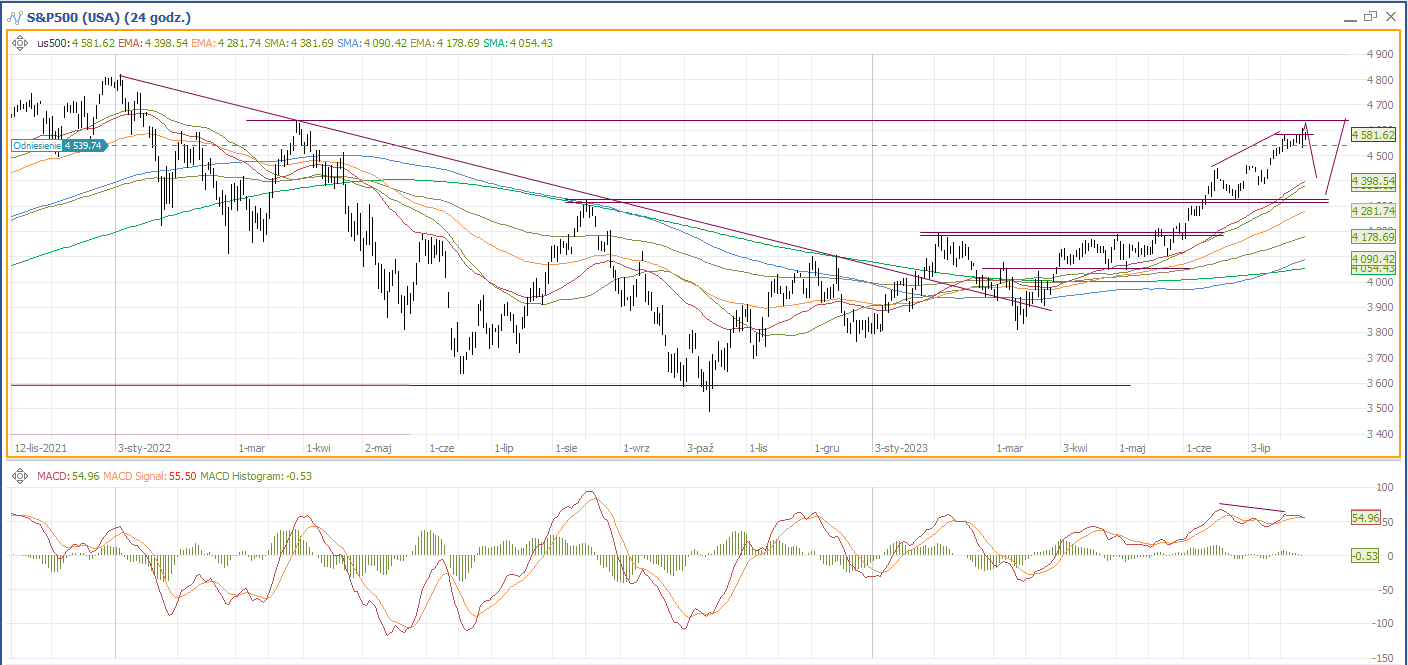This screenshot has width=1408, height=665.
Task: Minimize the S&P500 chart window
Action: [1349, 17]
